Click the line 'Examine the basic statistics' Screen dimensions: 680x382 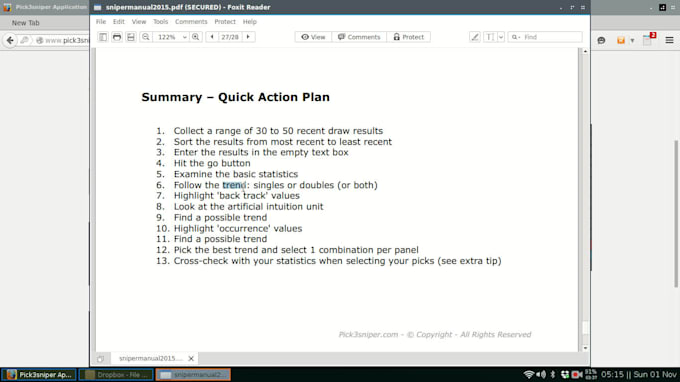point(236,174)
